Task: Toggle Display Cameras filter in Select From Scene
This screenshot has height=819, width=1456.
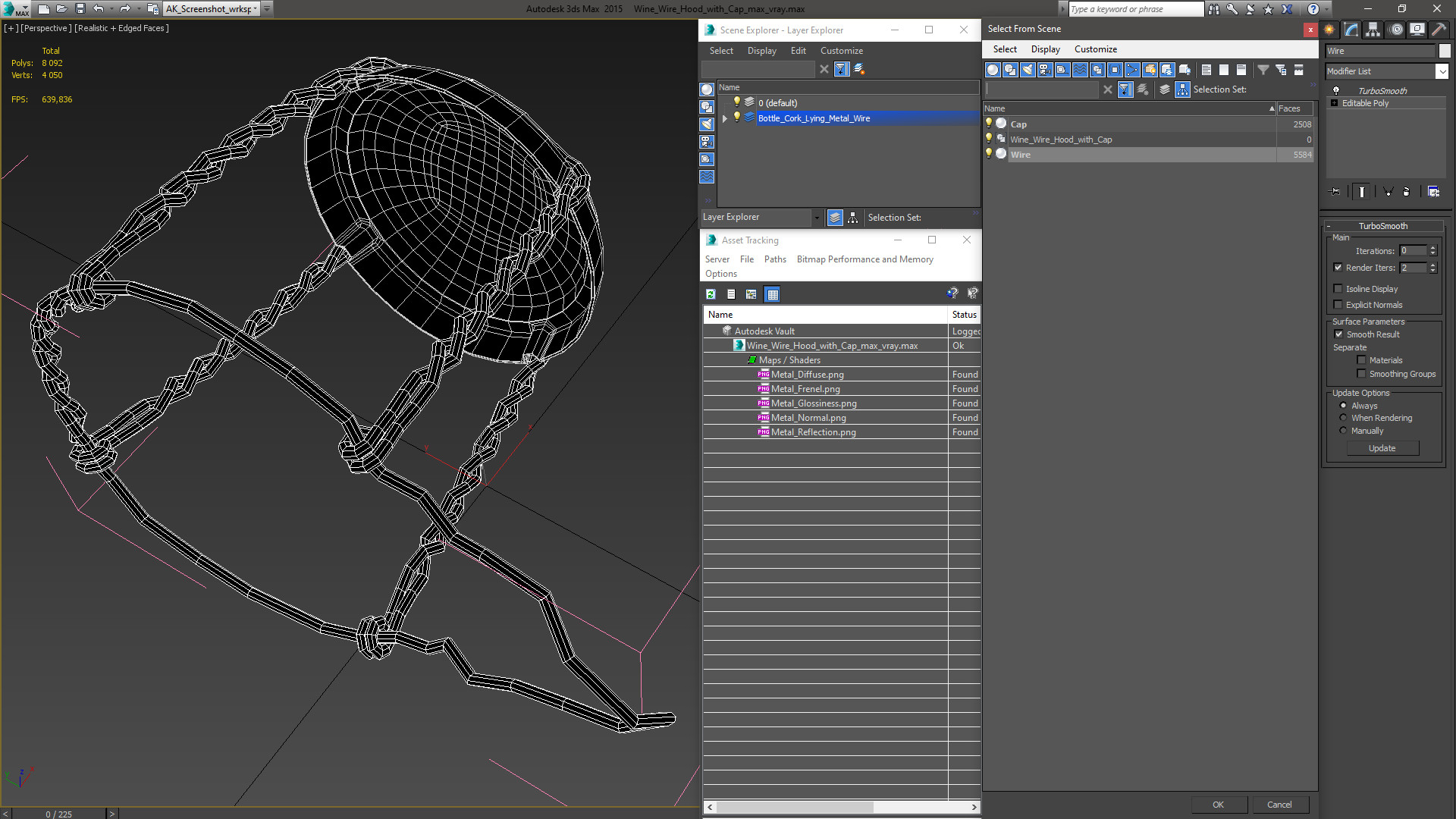Action: click(1045, 70)
